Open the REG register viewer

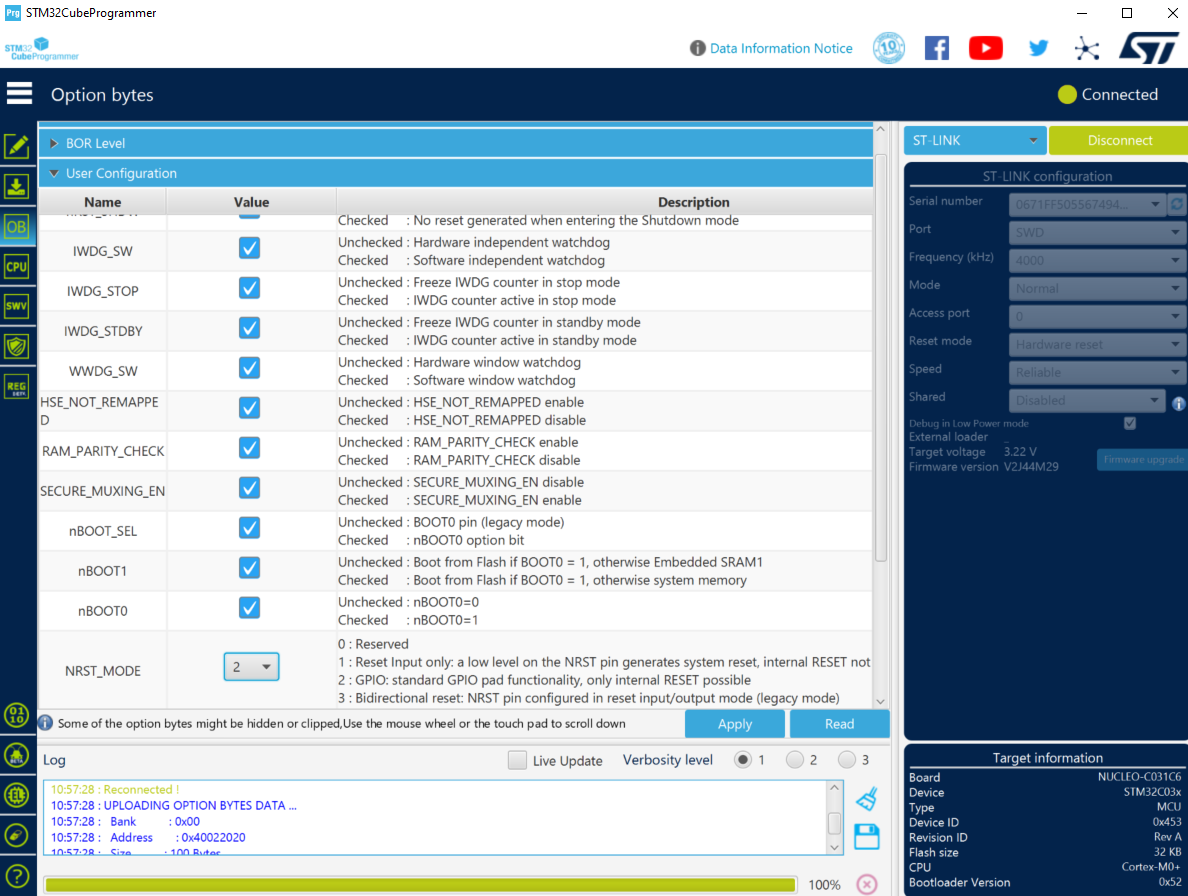(16, 386)
